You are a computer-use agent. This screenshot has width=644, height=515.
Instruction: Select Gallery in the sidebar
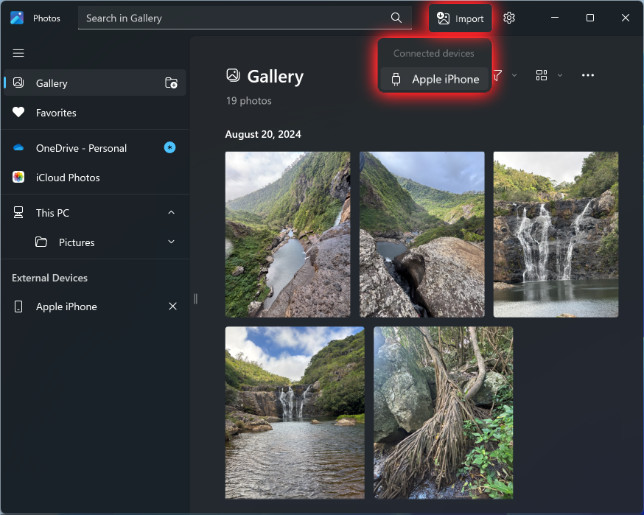coord(95,83)
